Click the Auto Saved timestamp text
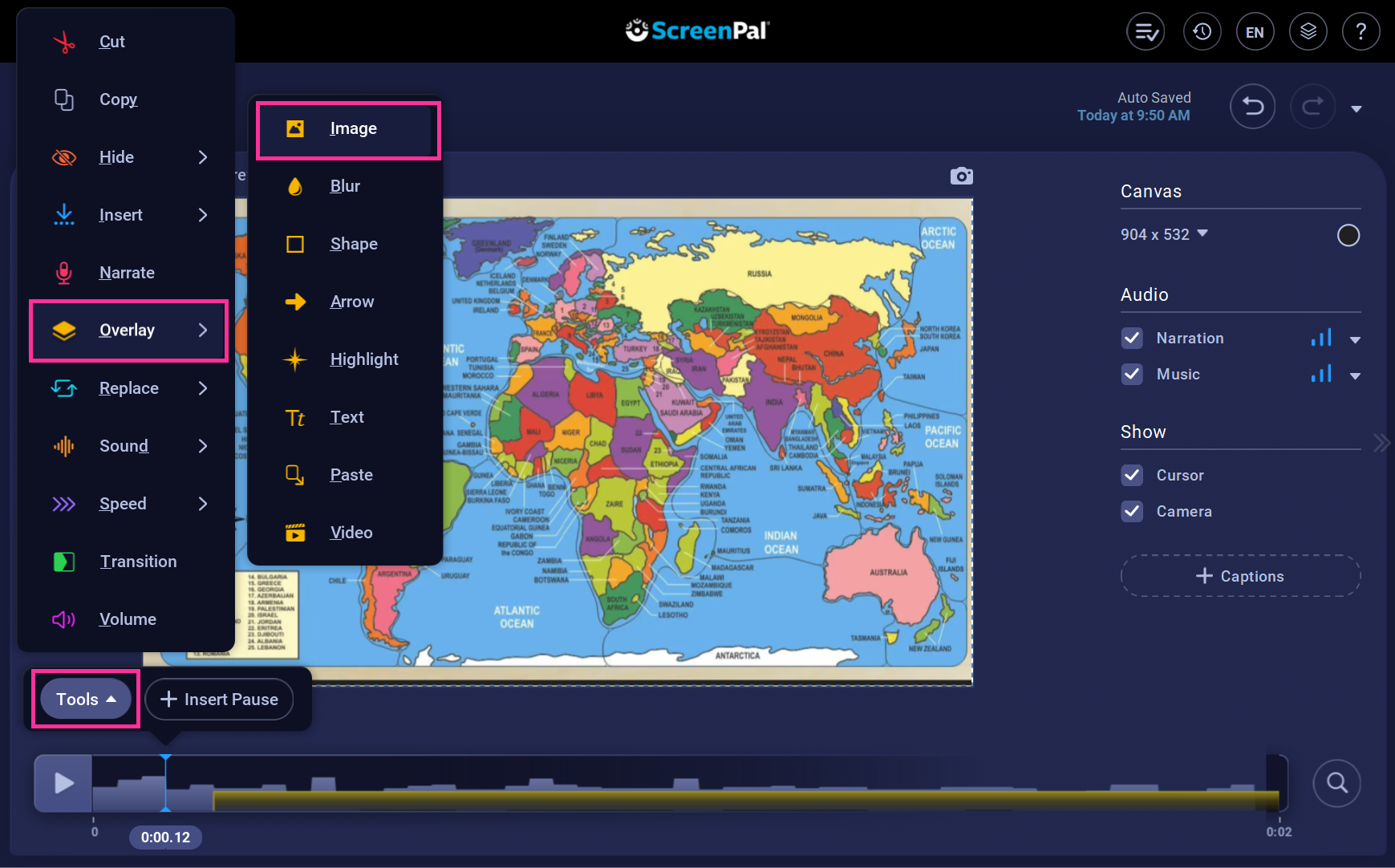Screen dimensions: 1395x868 1133,106
